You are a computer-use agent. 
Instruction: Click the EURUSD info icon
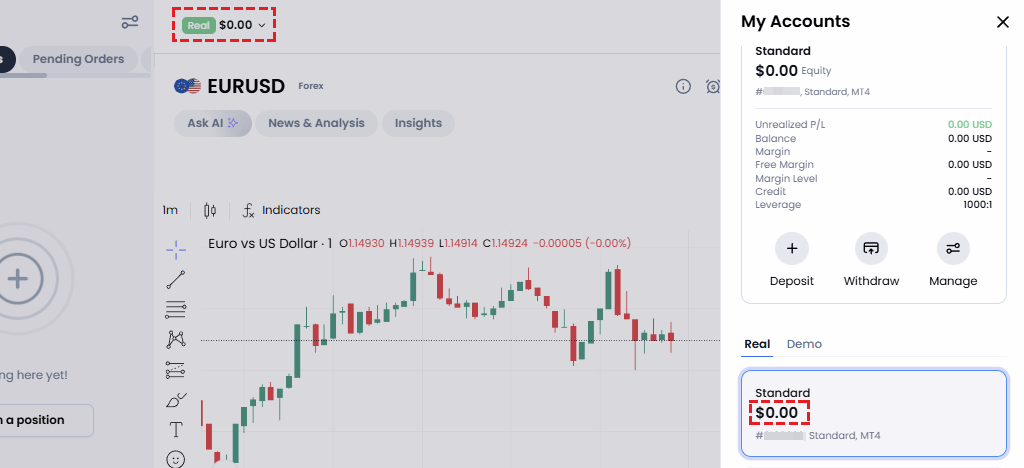click(683, 86)
